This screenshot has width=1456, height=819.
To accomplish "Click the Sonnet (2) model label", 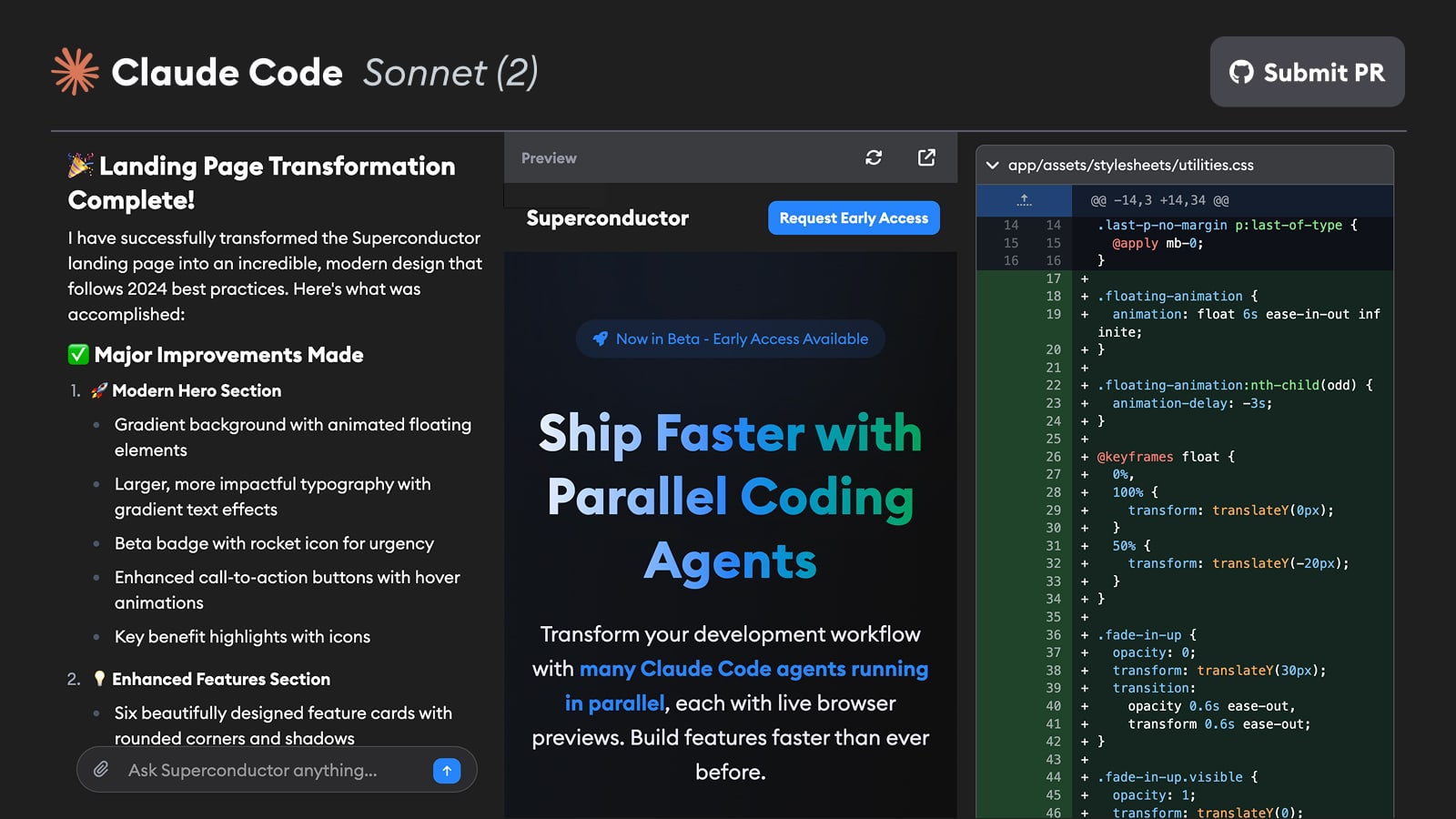I will 450,72.
